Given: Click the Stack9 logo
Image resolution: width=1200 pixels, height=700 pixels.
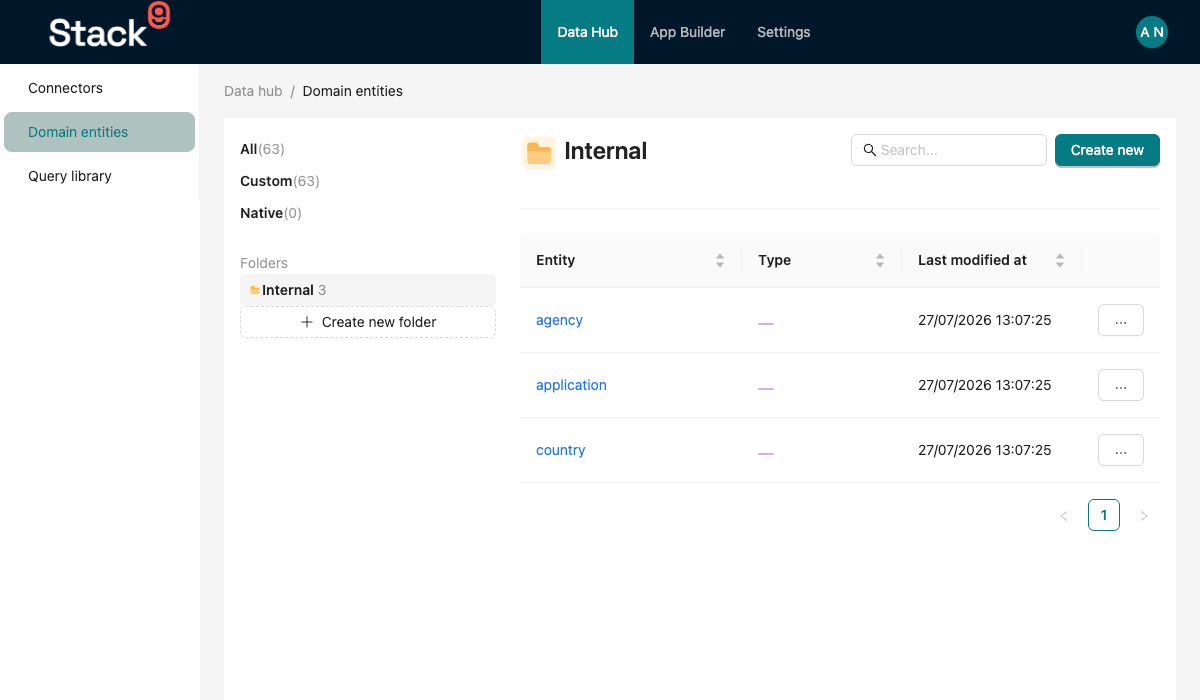Looking at the screenshot, I should 109,27.
